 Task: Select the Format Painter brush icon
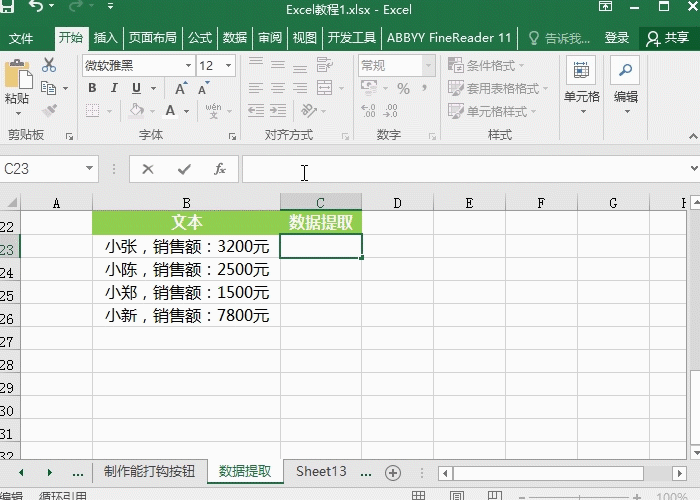click(49, 110)
